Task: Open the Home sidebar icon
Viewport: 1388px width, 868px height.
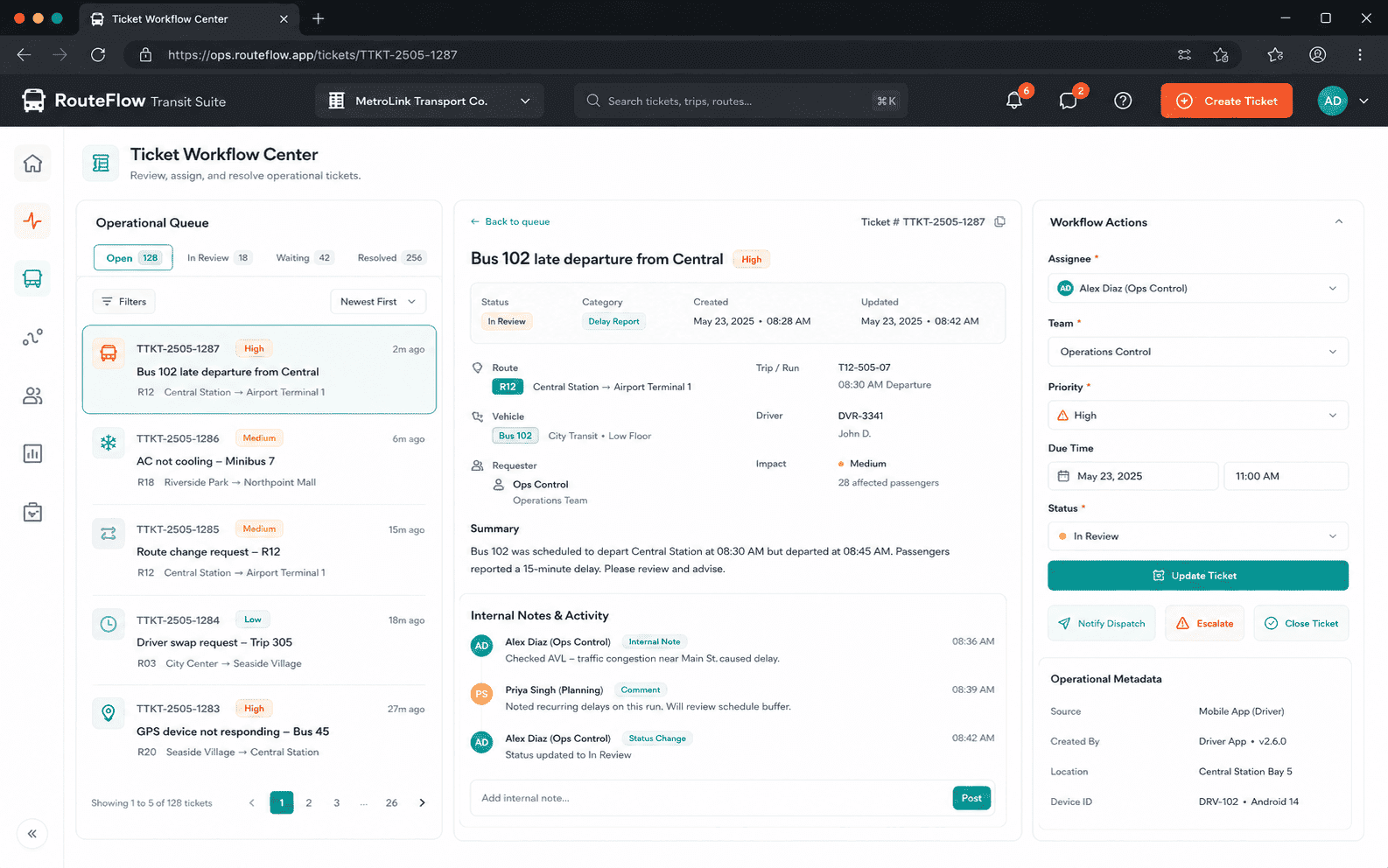Action: tap(32, 164)
